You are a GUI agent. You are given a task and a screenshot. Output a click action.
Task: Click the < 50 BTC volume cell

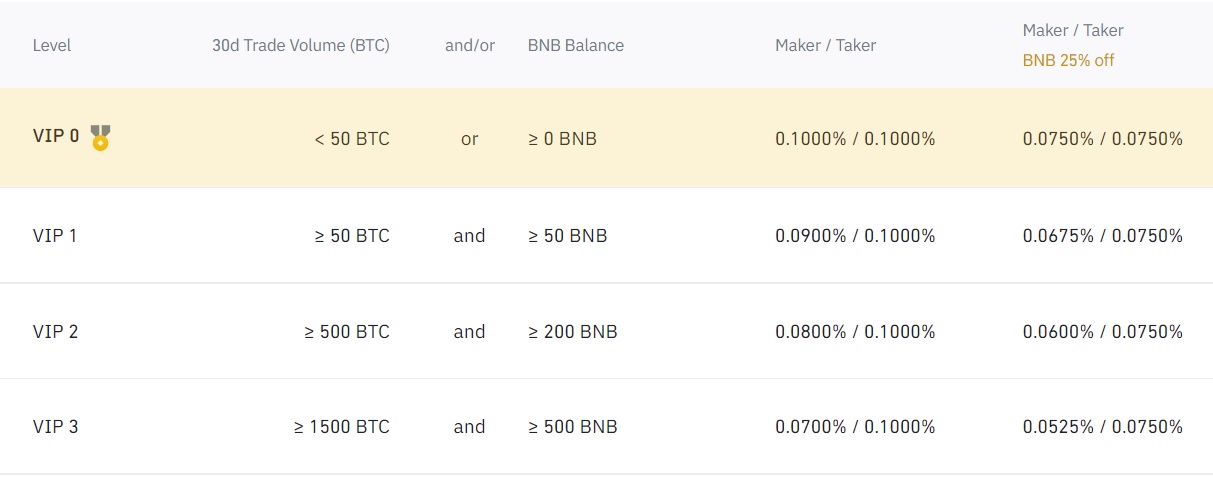tap(352, 139)
